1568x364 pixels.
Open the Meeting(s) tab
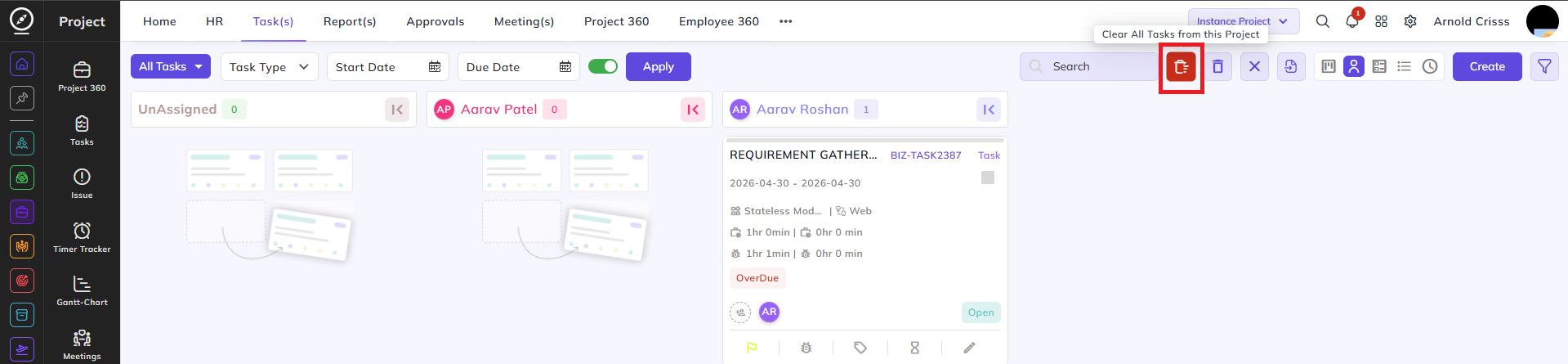click(x=524, y=21)
